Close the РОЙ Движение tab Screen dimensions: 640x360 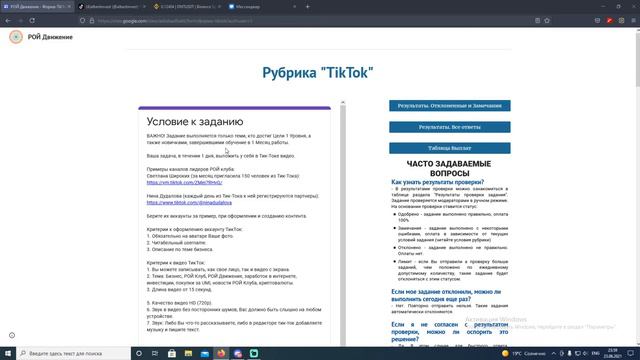click(x=69, y=7)
